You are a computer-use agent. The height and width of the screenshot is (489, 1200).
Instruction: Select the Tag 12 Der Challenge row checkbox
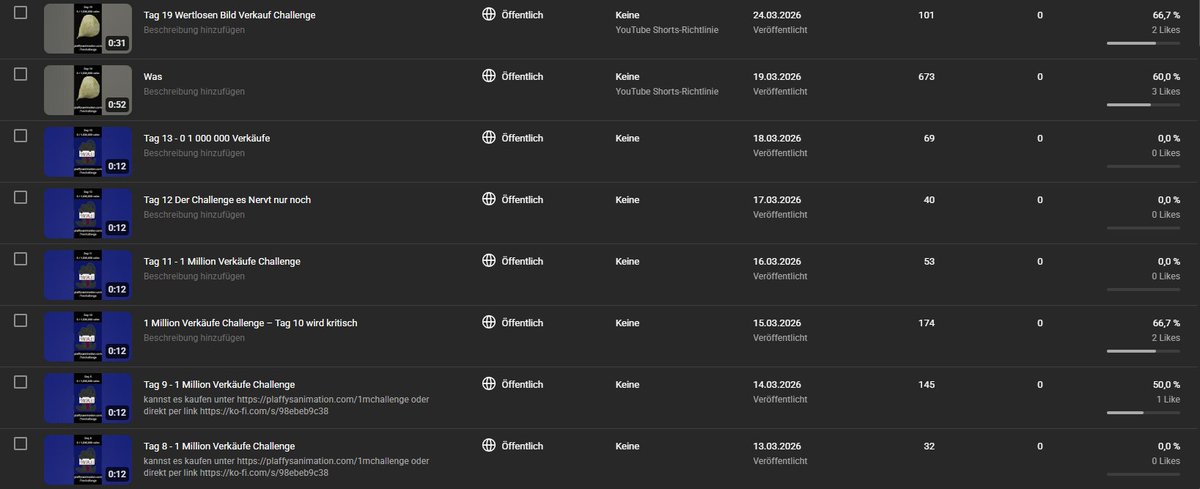pyautogui.click(x=20, y=198)
